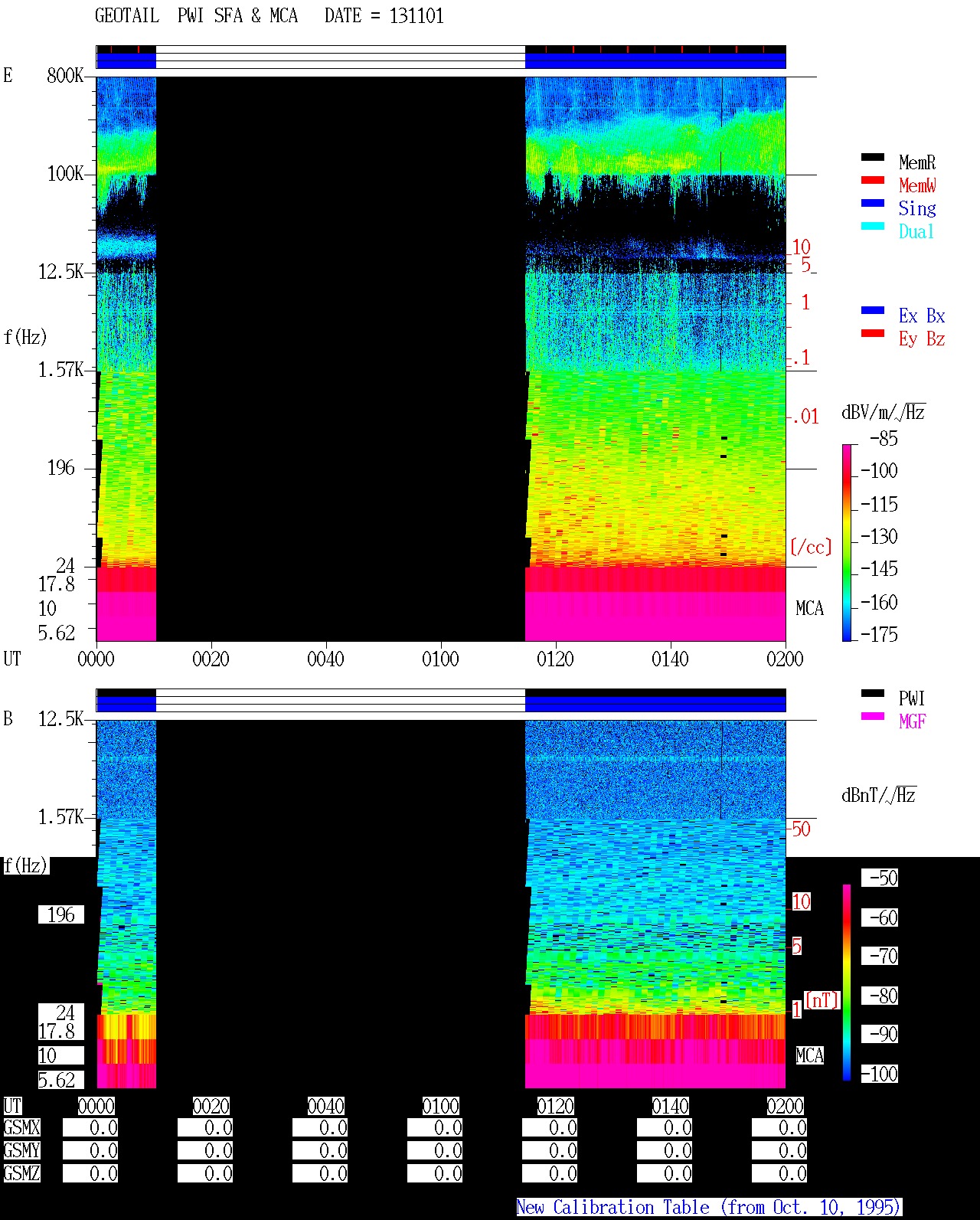Click the '-175' value on E color scale

point(879,634)
